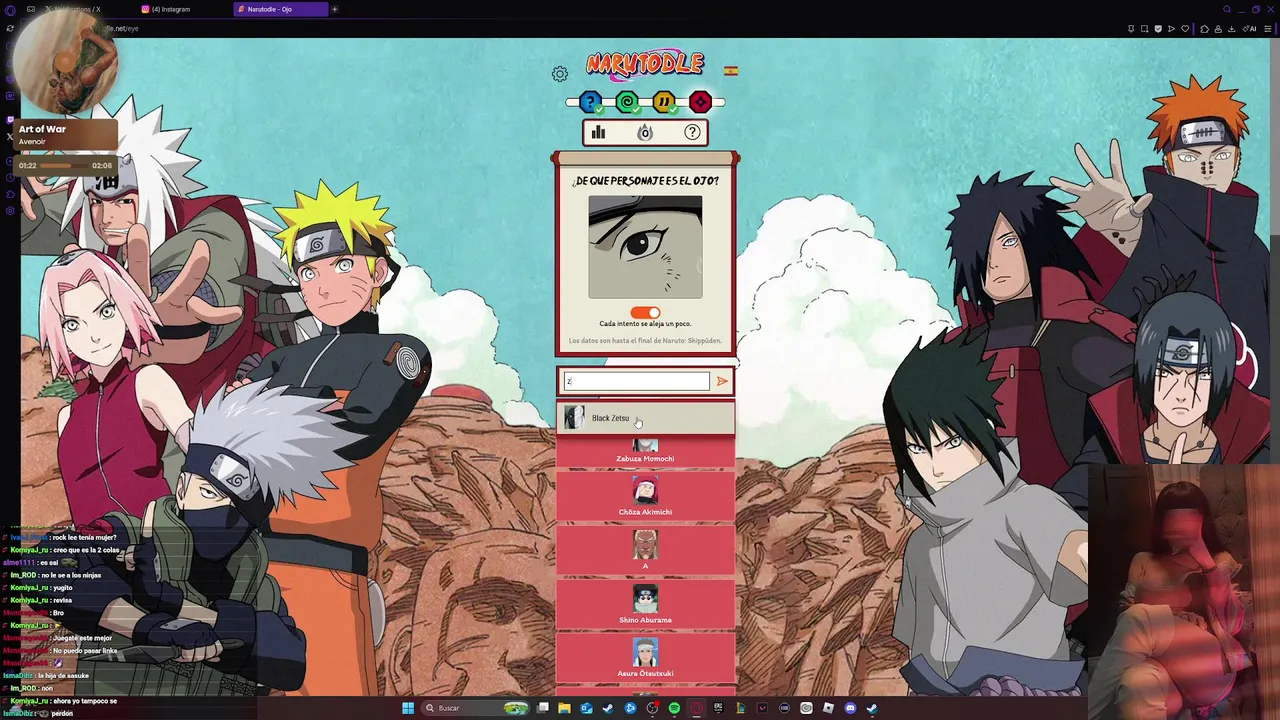1280x720 pixels.
Task: Open Roblox from the taskbar
Action: click(x=828, y=708)
